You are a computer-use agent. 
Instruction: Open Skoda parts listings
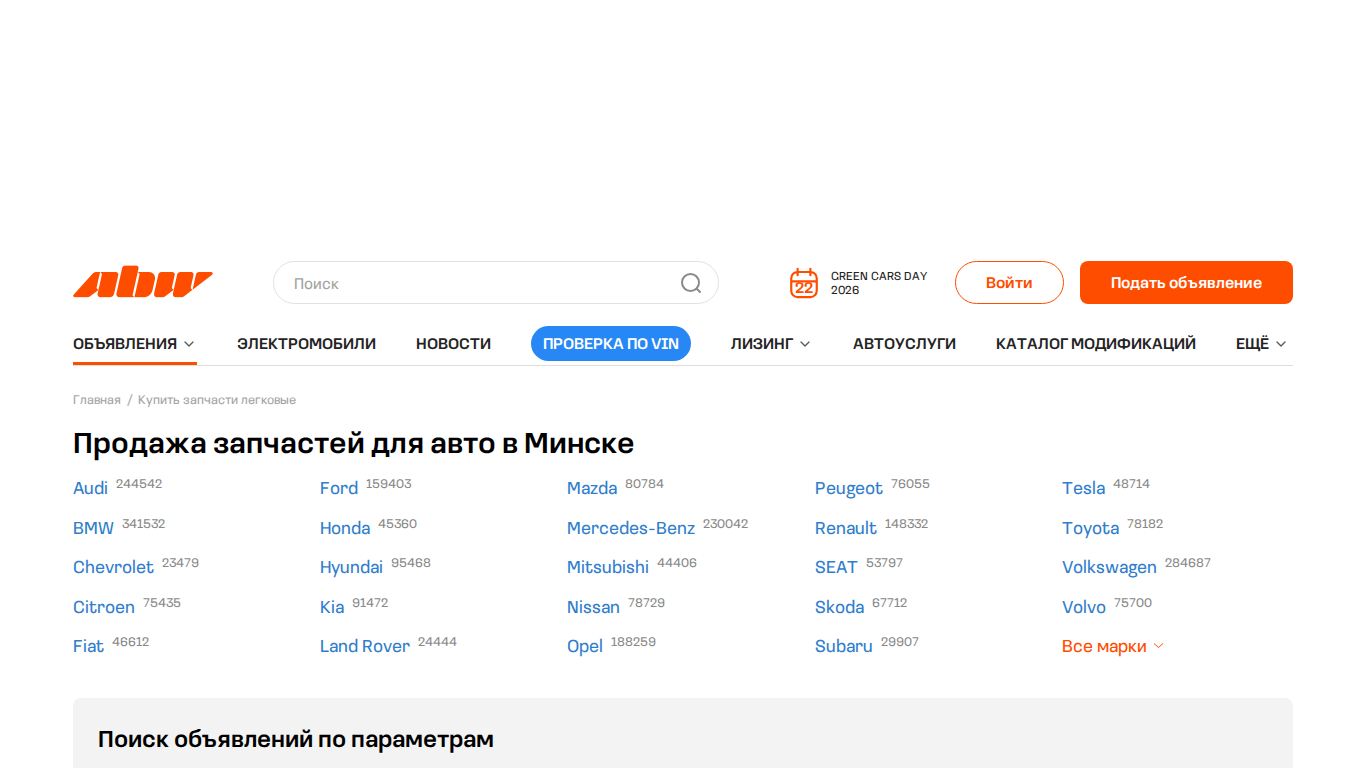[x=839, y=607]
